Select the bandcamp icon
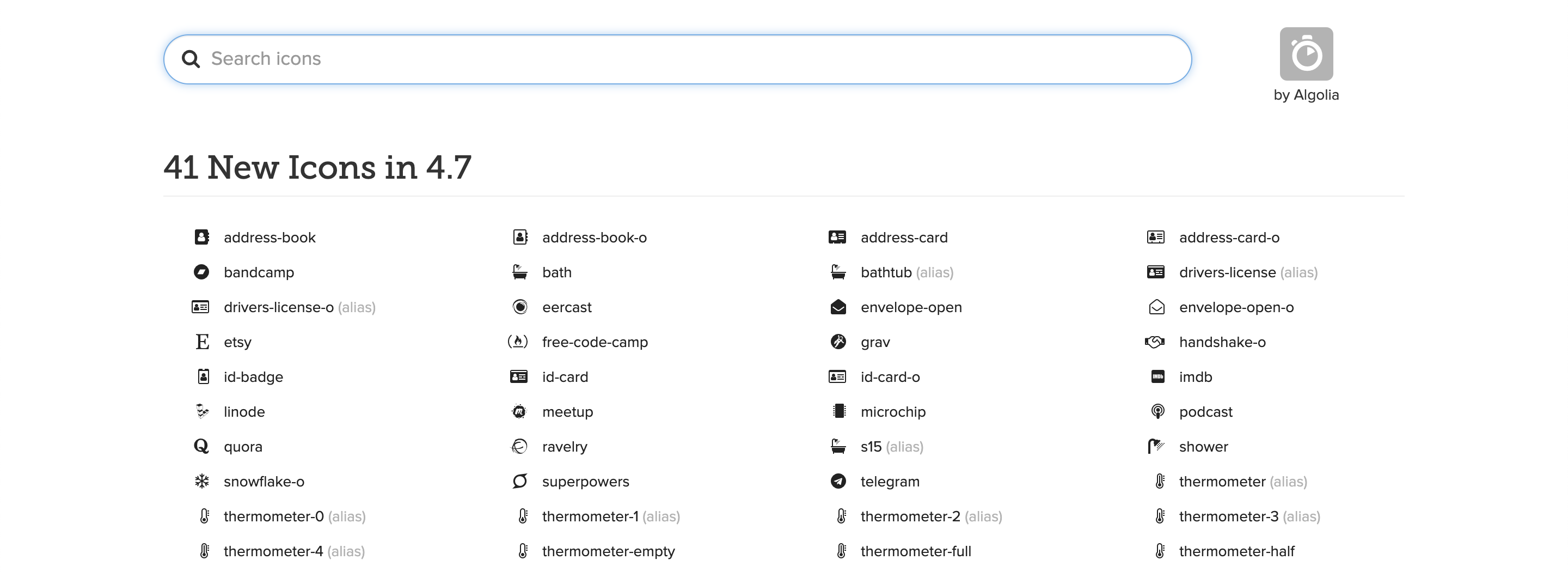This screenshot has height=572, width=1568. click(x=201, y=272)
